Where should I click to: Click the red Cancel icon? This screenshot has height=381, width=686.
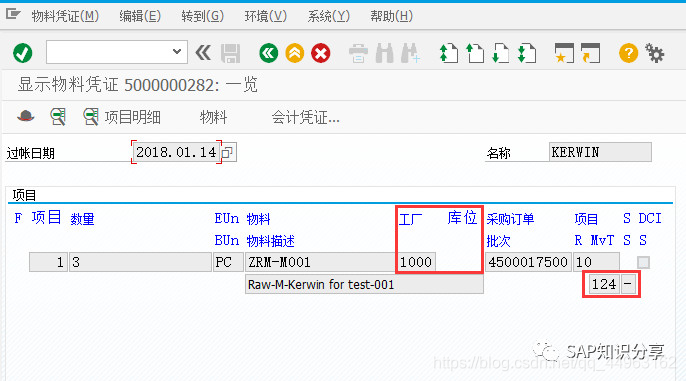[x=321, y=53]
